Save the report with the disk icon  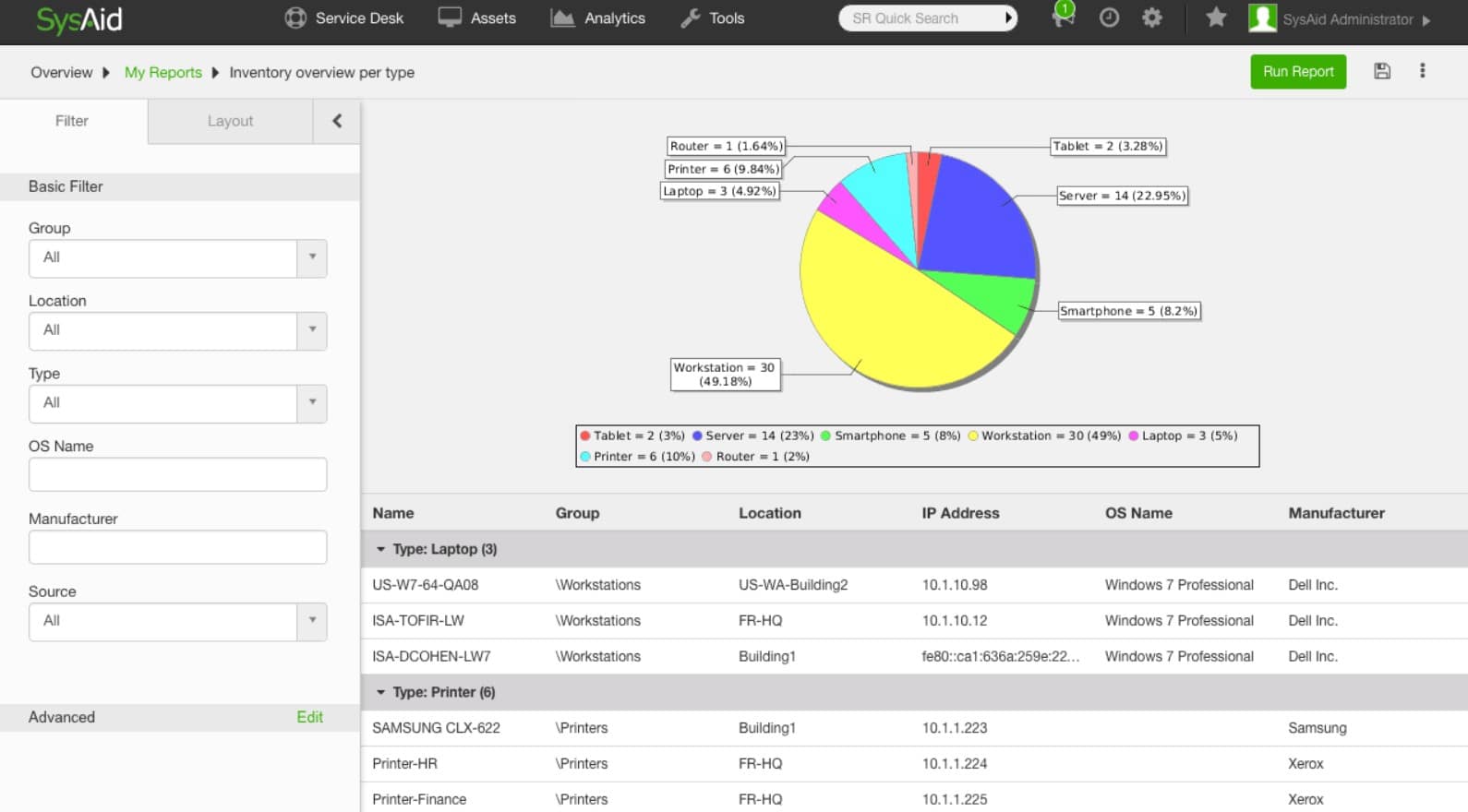point(1382,71)
